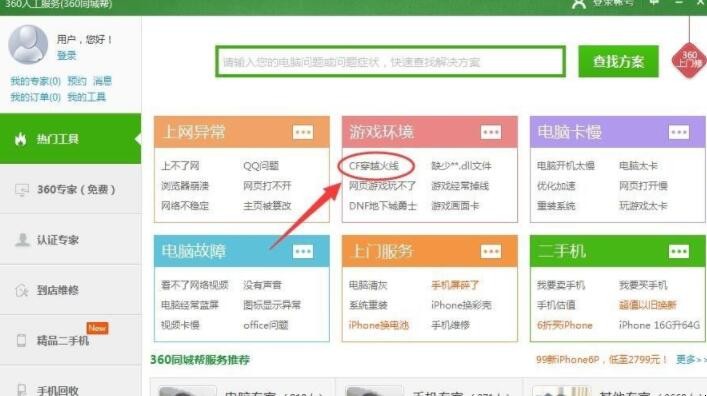Select 热门工具 in the sidebar
This screenshot has height=396, width=707.
pyautogui.click(x=70, y=139)
